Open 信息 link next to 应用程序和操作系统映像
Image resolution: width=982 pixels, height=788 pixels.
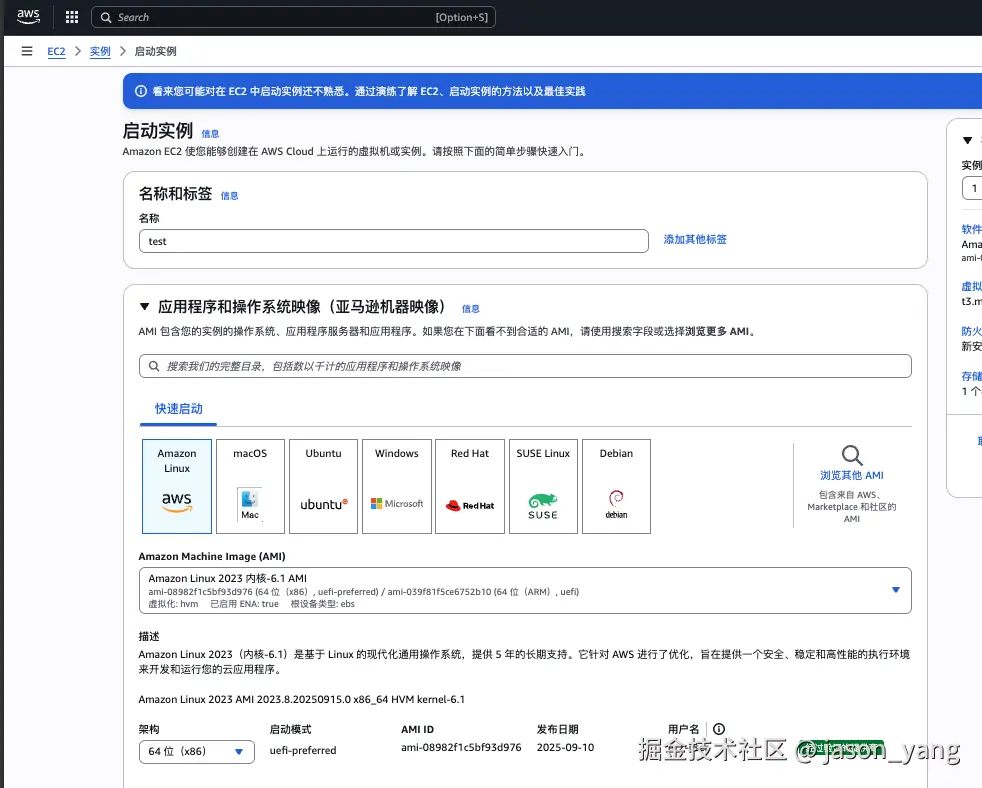click(471, 308)
